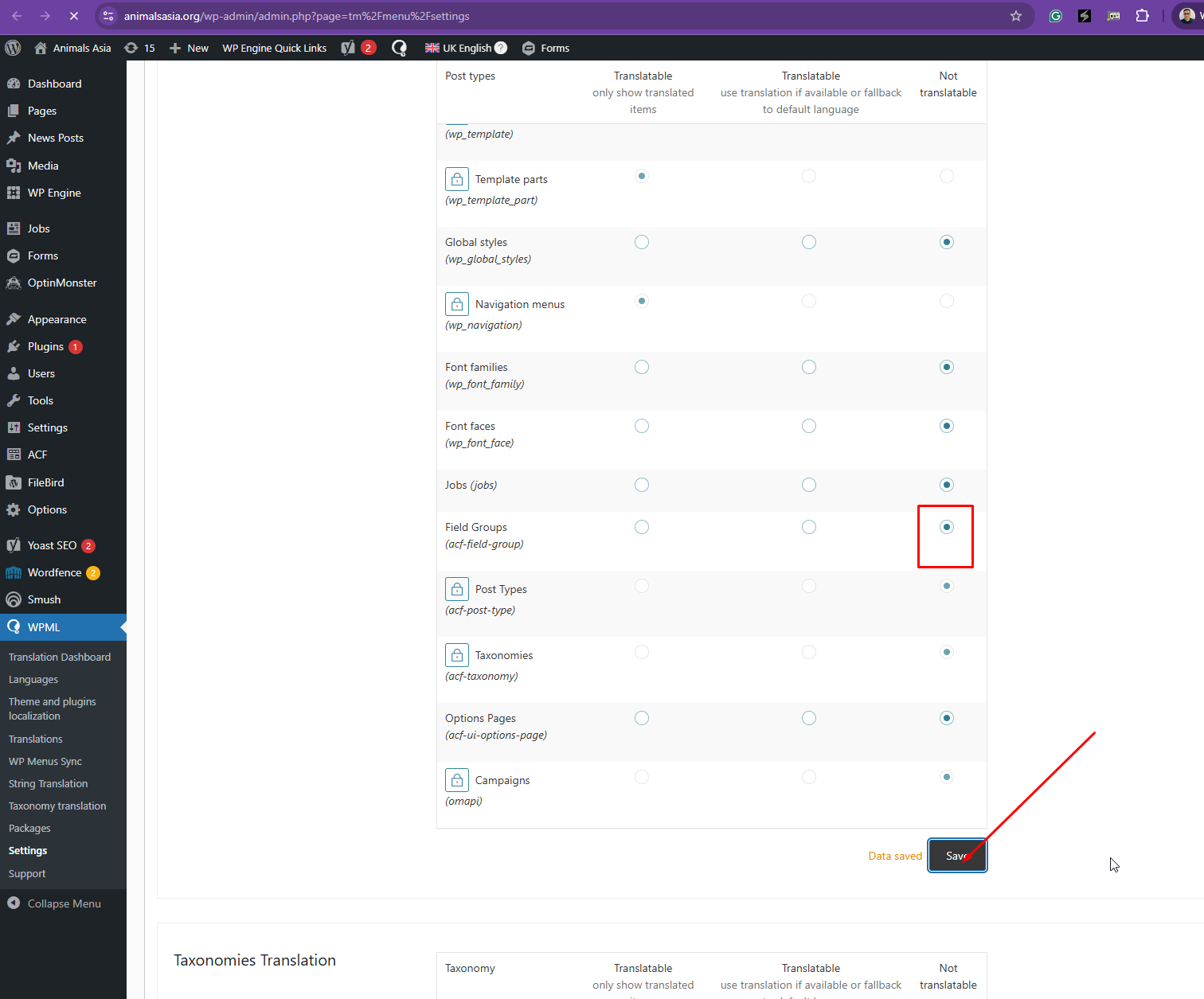Click the lock icon beside Template parts

coord(457,179)
